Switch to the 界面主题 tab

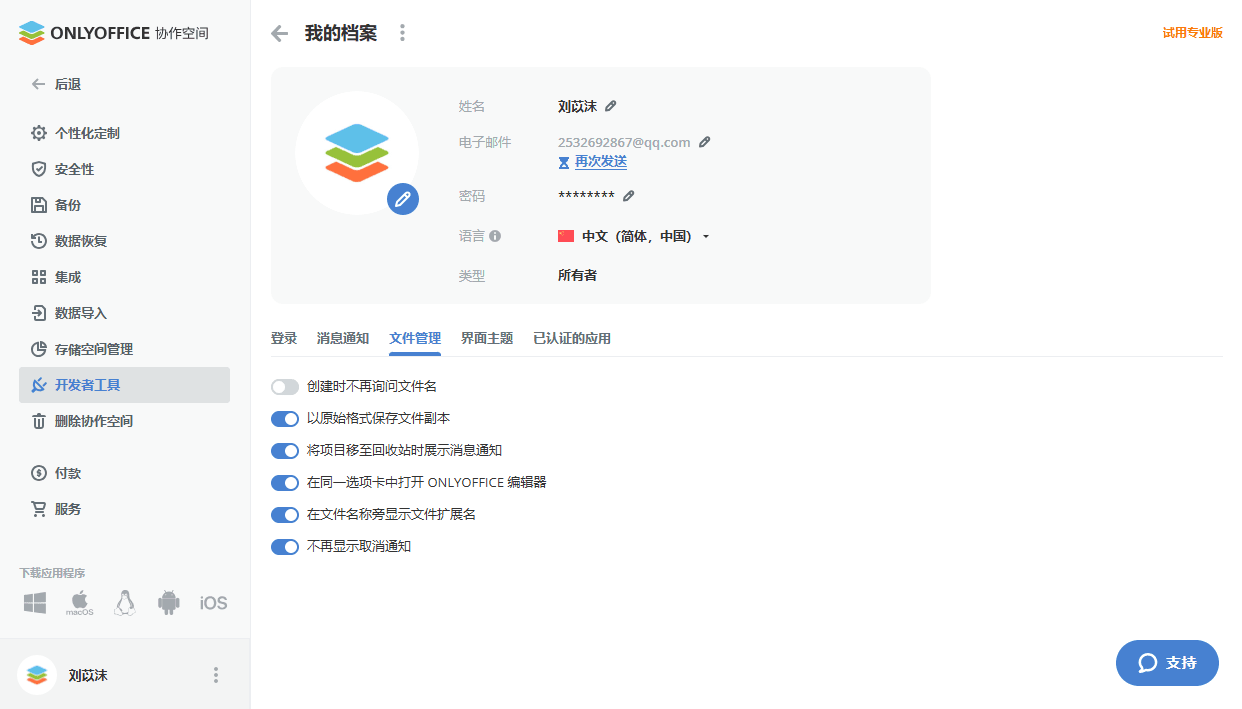[x=487, y=338]
